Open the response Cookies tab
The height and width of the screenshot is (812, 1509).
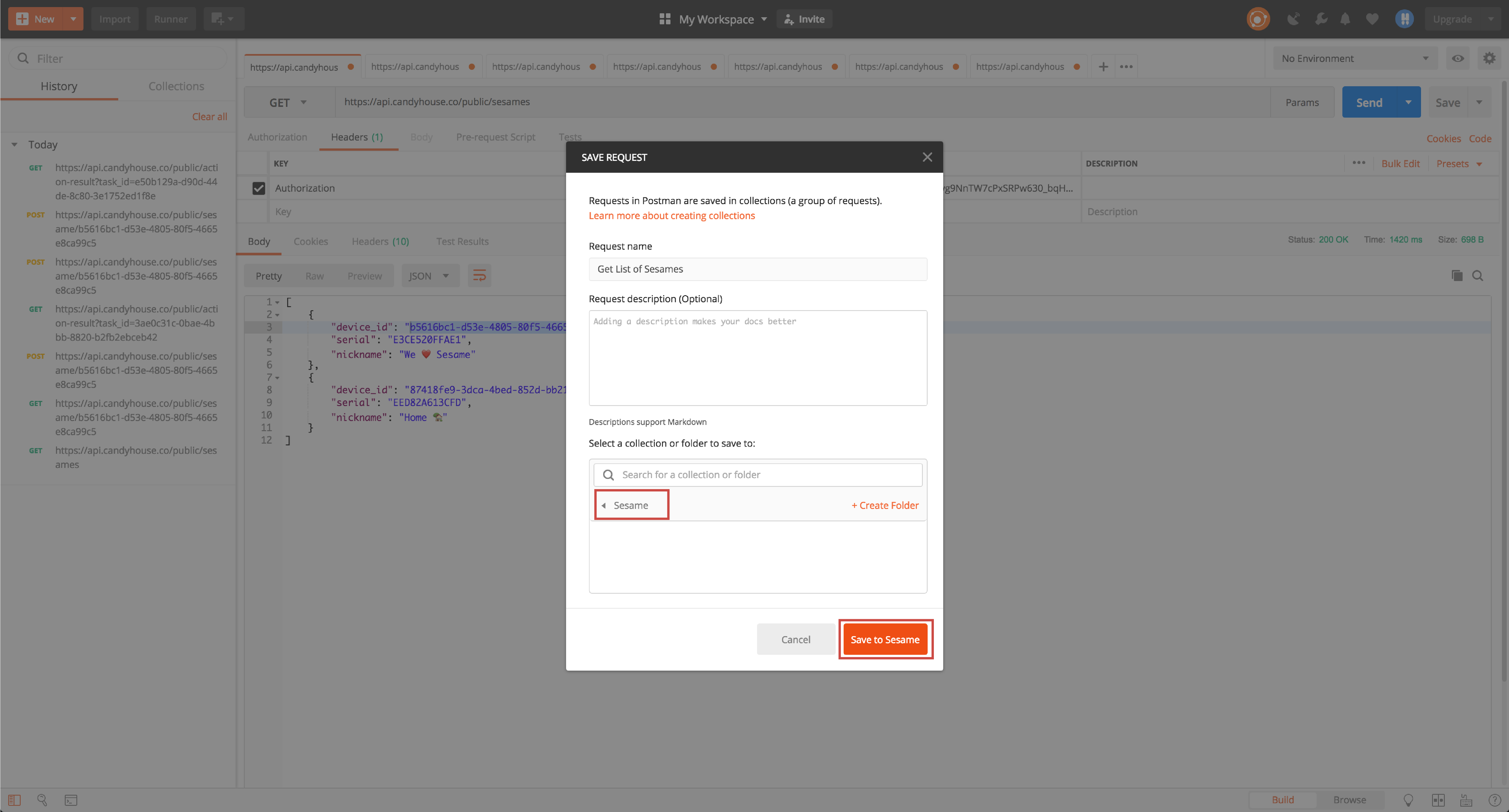pyautogui.click(x=310, y=241)
